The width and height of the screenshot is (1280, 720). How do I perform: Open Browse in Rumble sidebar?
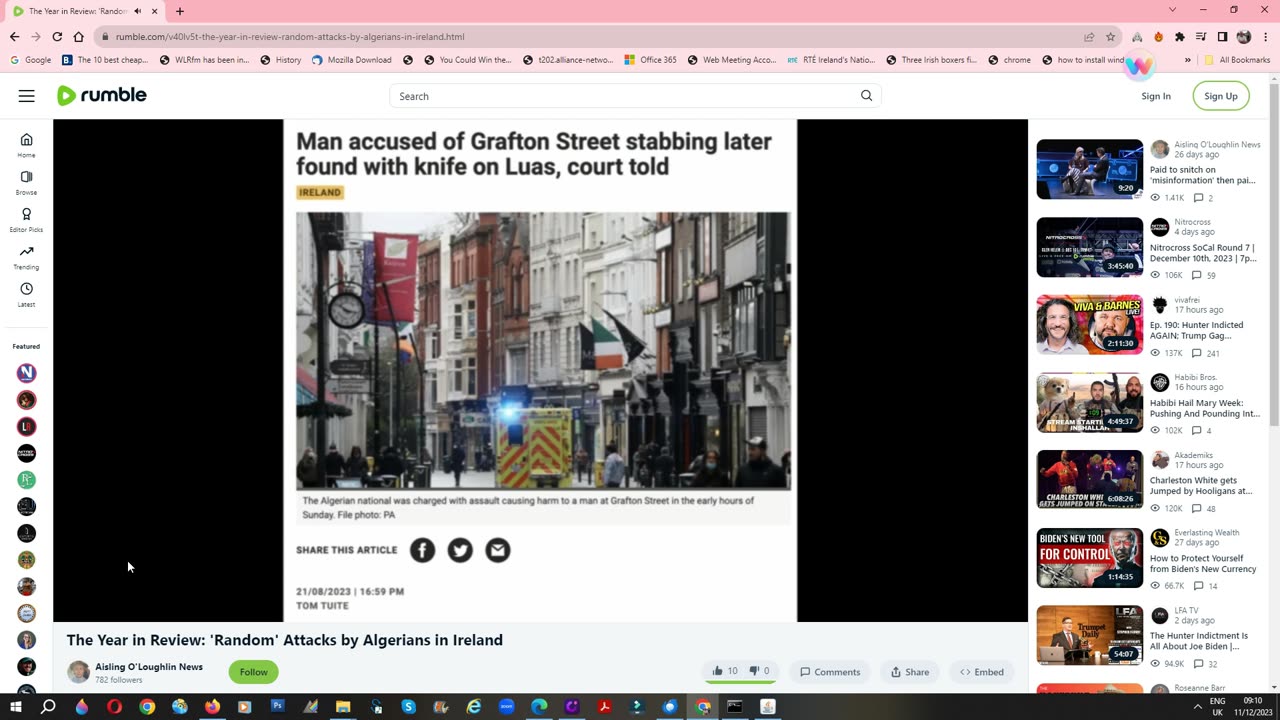(x=26, y=182)
